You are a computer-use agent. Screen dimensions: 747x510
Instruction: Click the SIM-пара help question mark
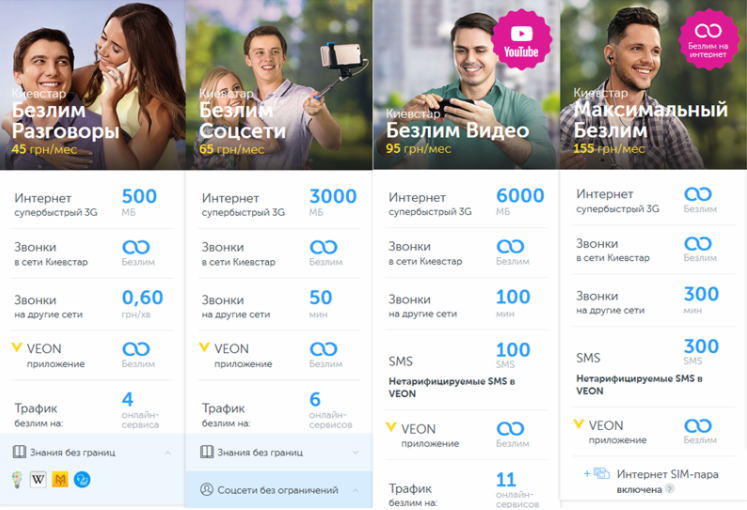(670, 489)
